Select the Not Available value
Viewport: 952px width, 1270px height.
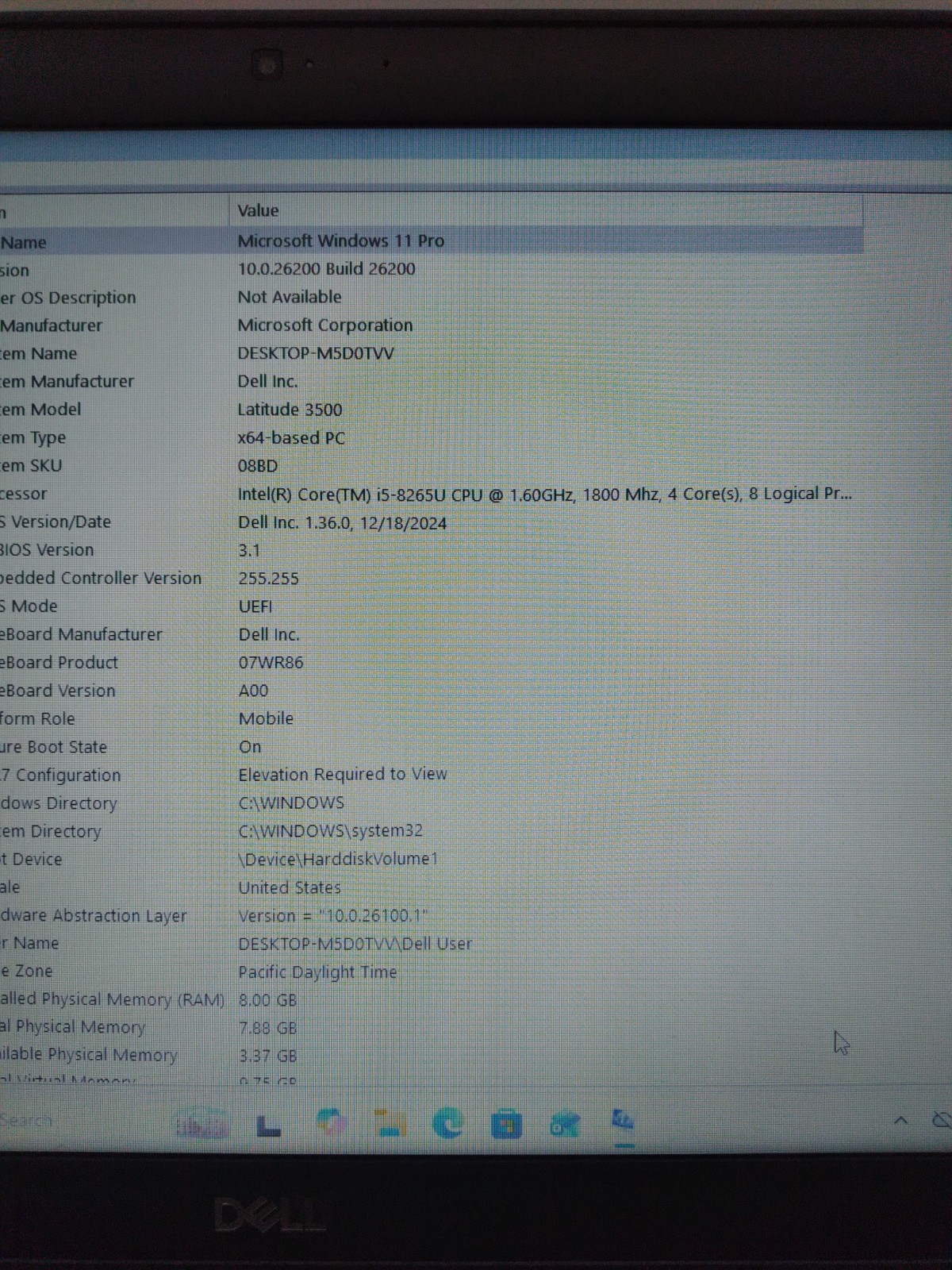click(290, 297)
